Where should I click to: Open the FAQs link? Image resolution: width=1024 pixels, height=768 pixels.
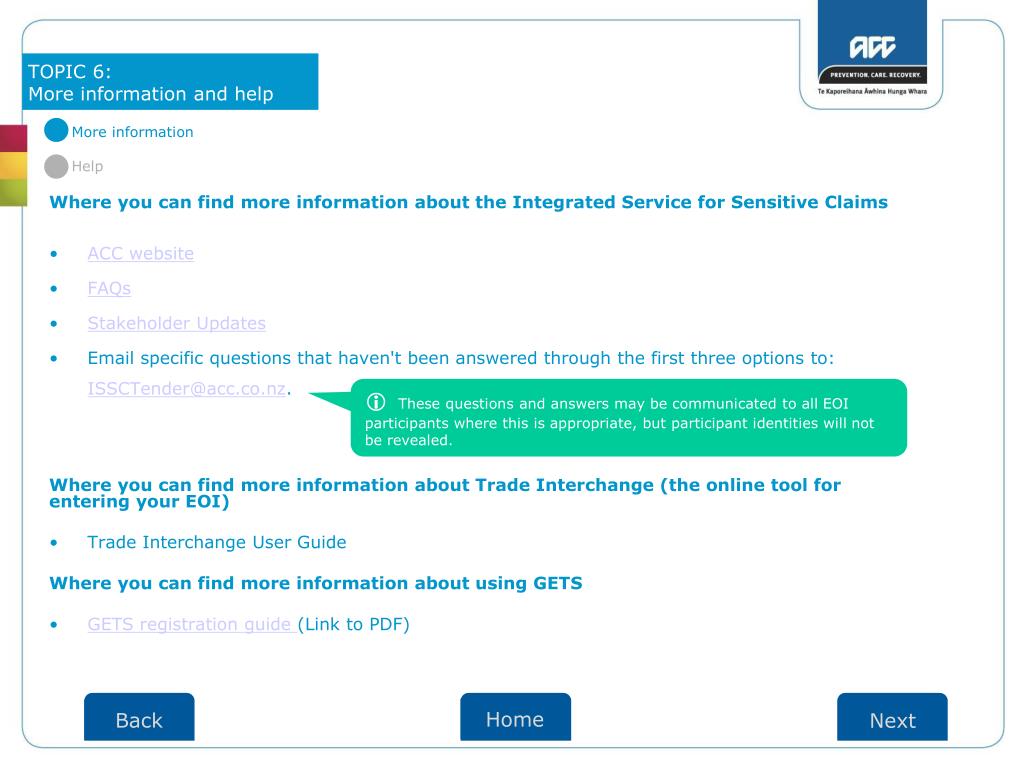coord(109,288)
